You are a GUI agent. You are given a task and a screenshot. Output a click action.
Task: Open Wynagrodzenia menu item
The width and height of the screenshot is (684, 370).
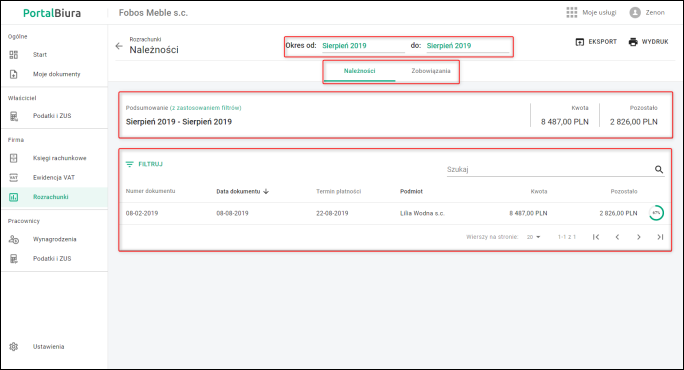pyautogui.click(x=55, y=239)
